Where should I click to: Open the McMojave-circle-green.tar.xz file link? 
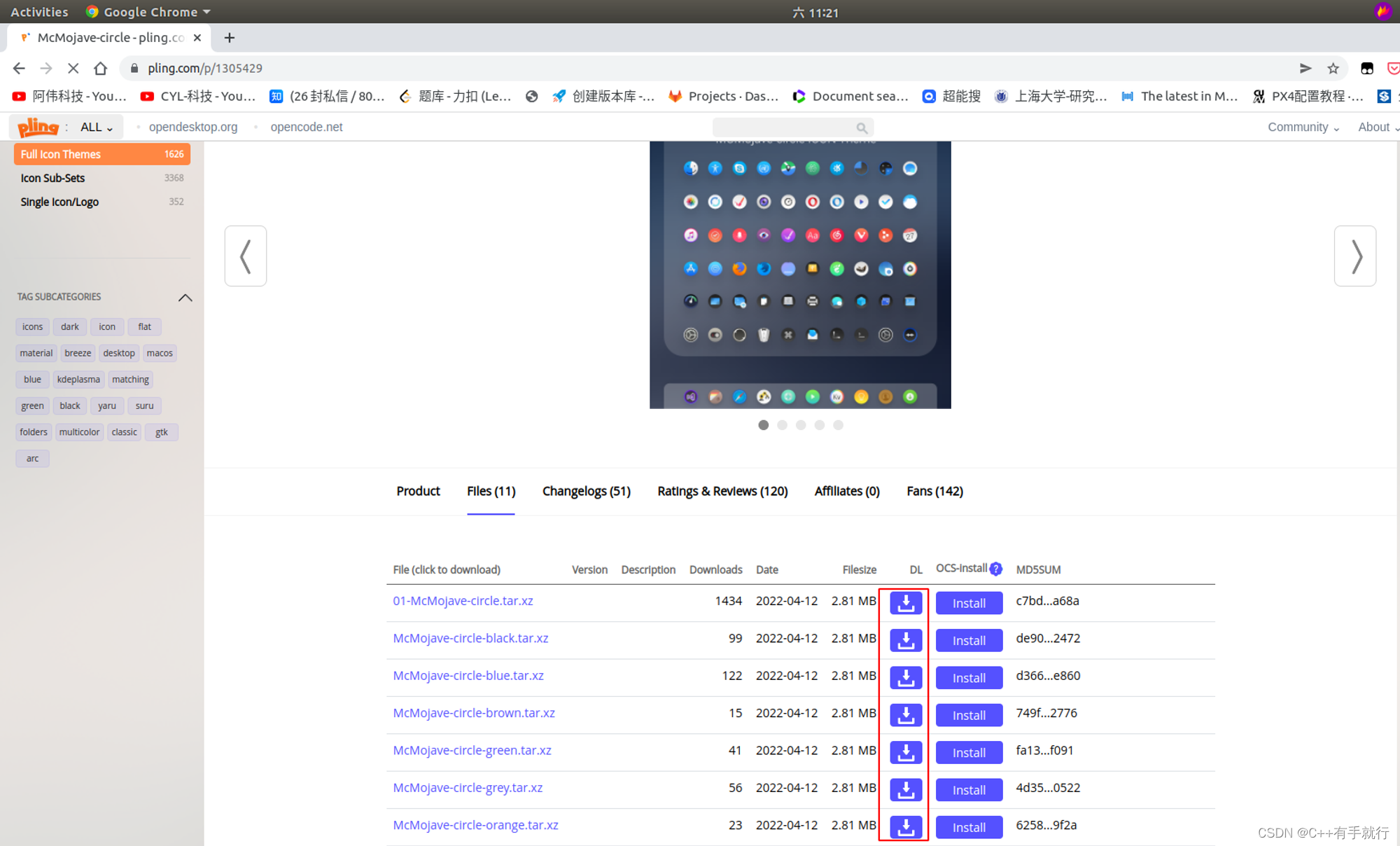[x=472, y=750]
